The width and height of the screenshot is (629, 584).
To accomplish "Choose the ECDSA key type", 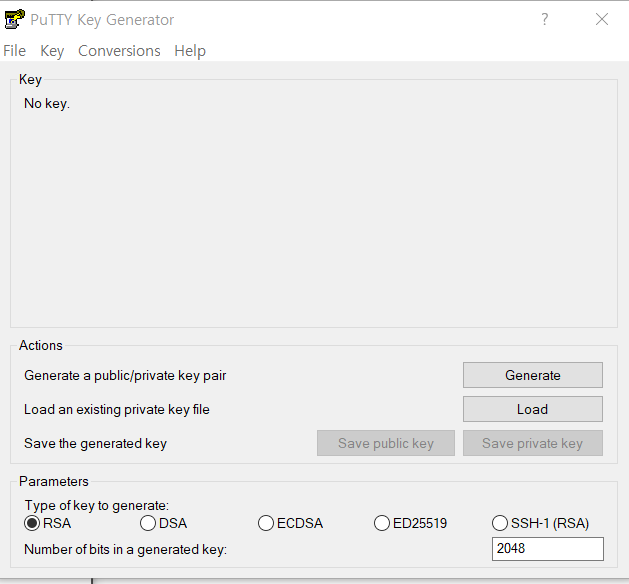I will pos(290,523).
